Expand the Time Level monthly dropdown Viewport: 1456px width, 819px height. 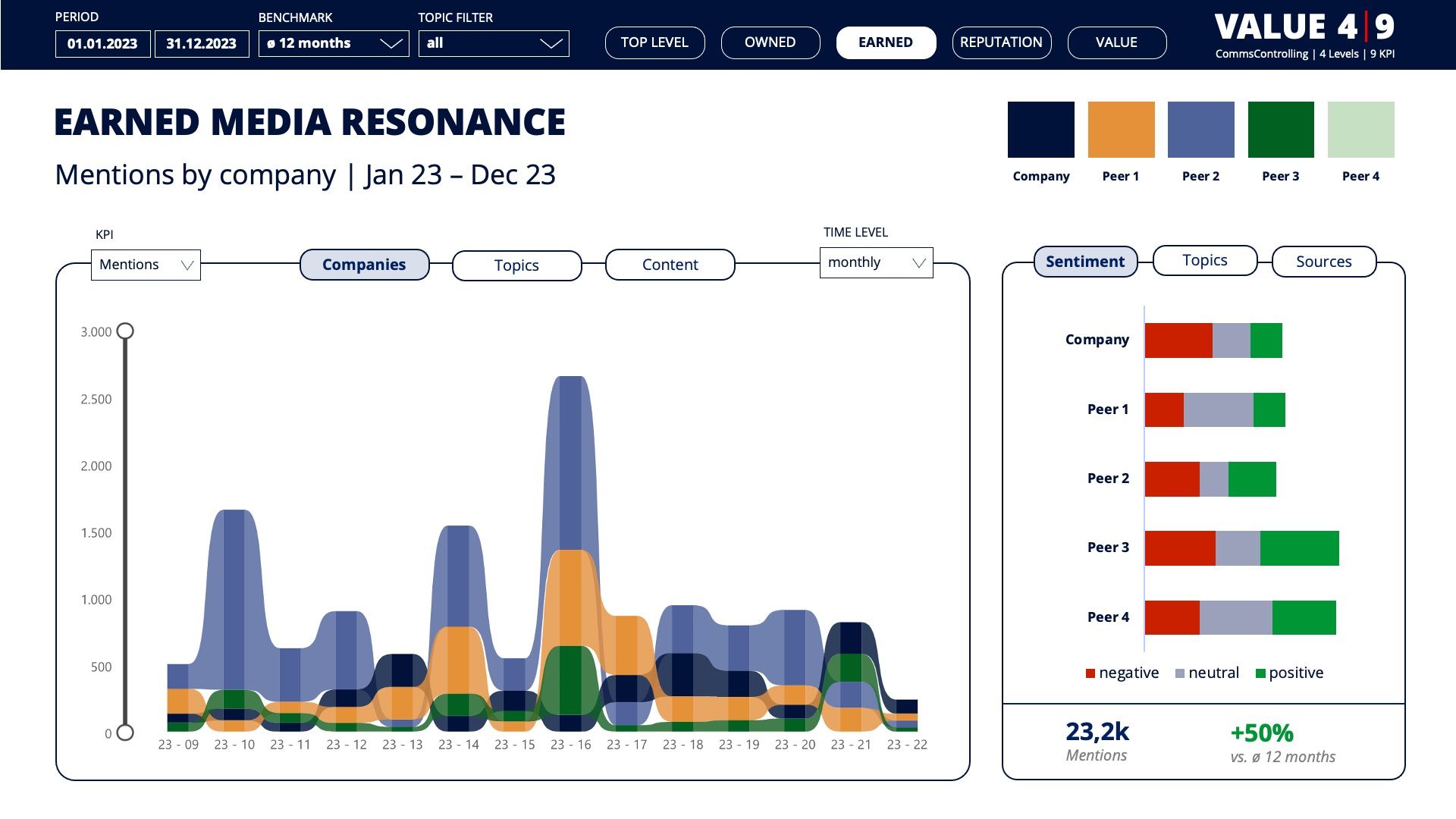(876, 262)
